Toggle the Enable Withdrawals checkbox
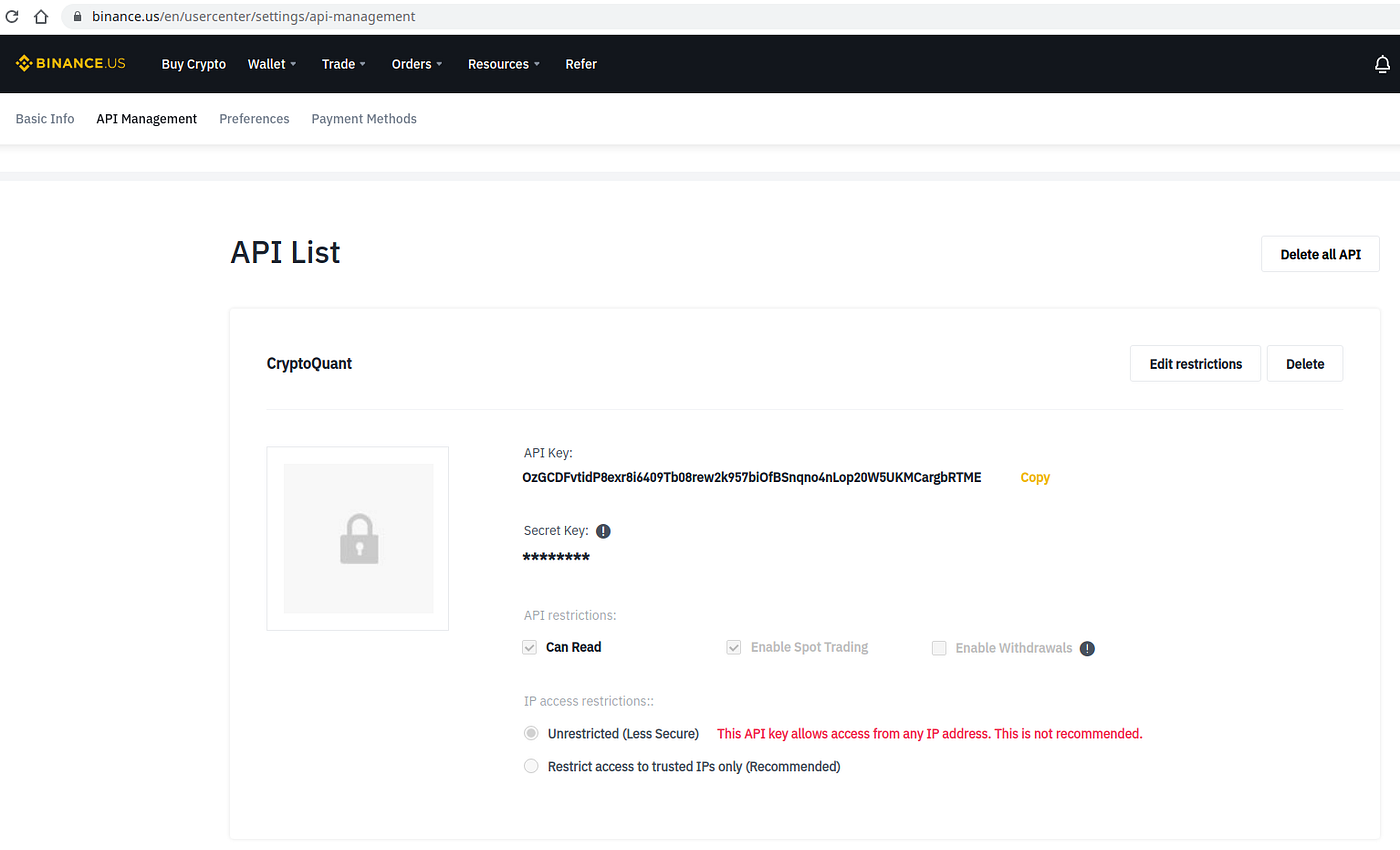 [939, 648]
